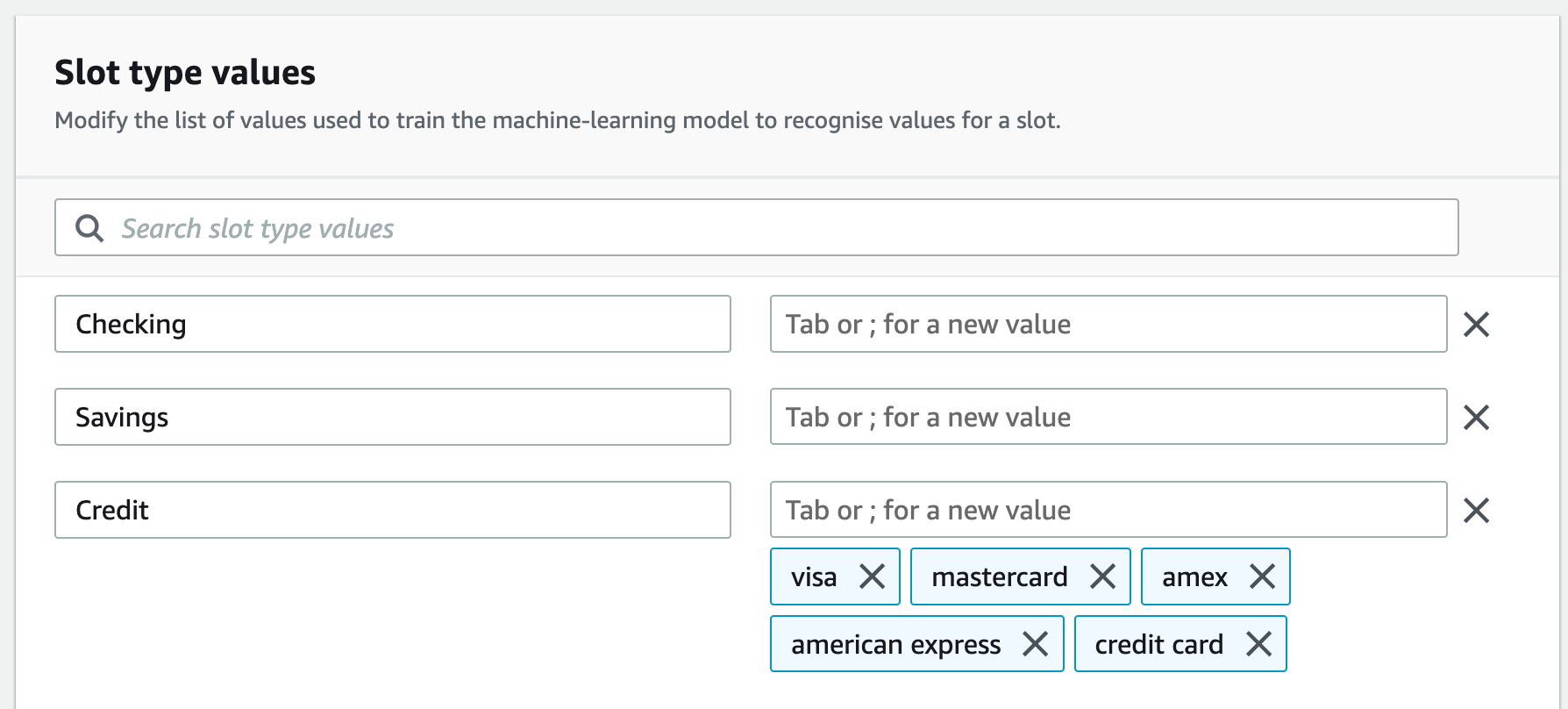The height and width of the screenshot is (709, 1568).
Task: Click the search magnifier icon
Action: (89, 229)
